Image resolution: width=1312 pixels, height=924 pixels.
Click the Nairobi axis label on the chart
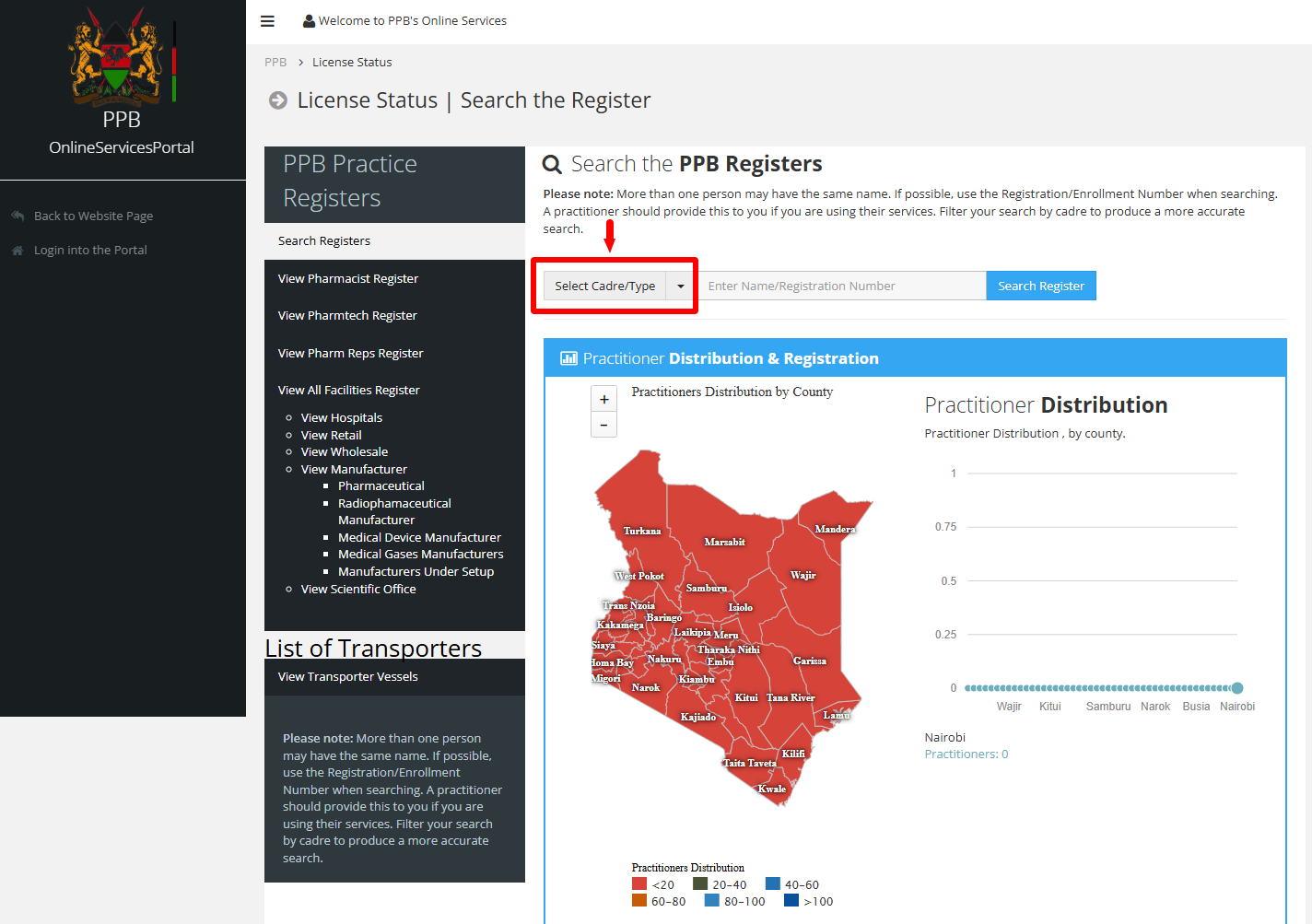click(x=1237, y=707)
